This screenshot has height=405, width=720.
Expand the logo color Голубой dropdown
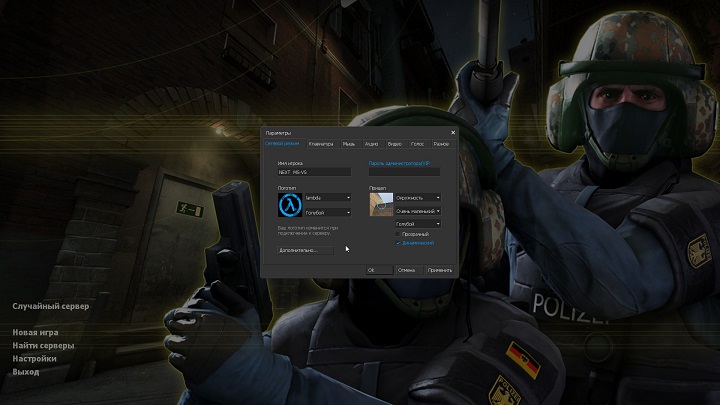pyautogui.click(x=328, y=212)
